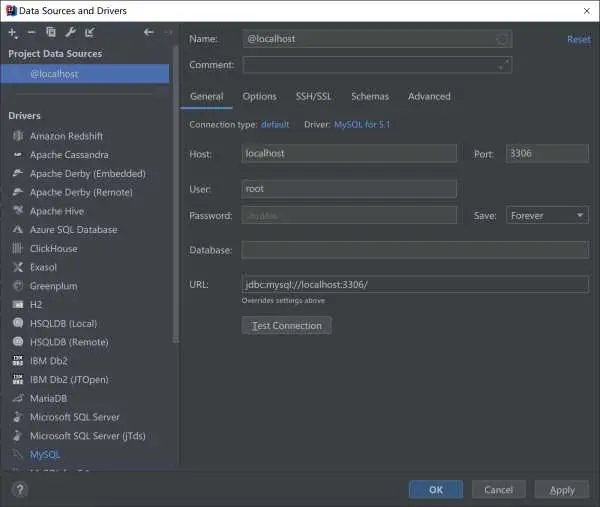600x507 pixels.
Task: Close the Data Sources and Drivers dialog
Action: point(587,11)
